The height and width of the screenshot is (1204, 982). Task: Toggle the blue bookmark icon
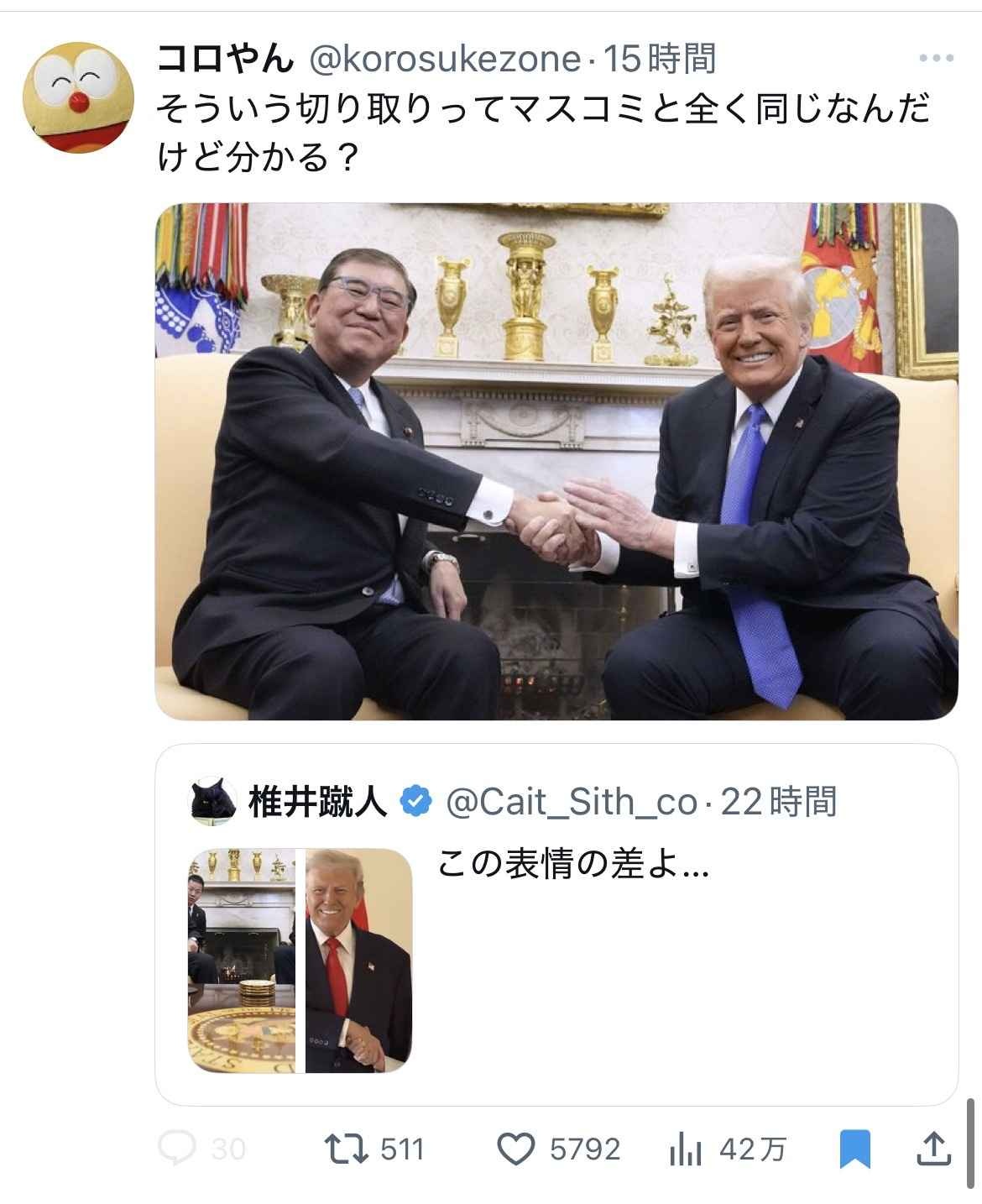pos(854,1149)
